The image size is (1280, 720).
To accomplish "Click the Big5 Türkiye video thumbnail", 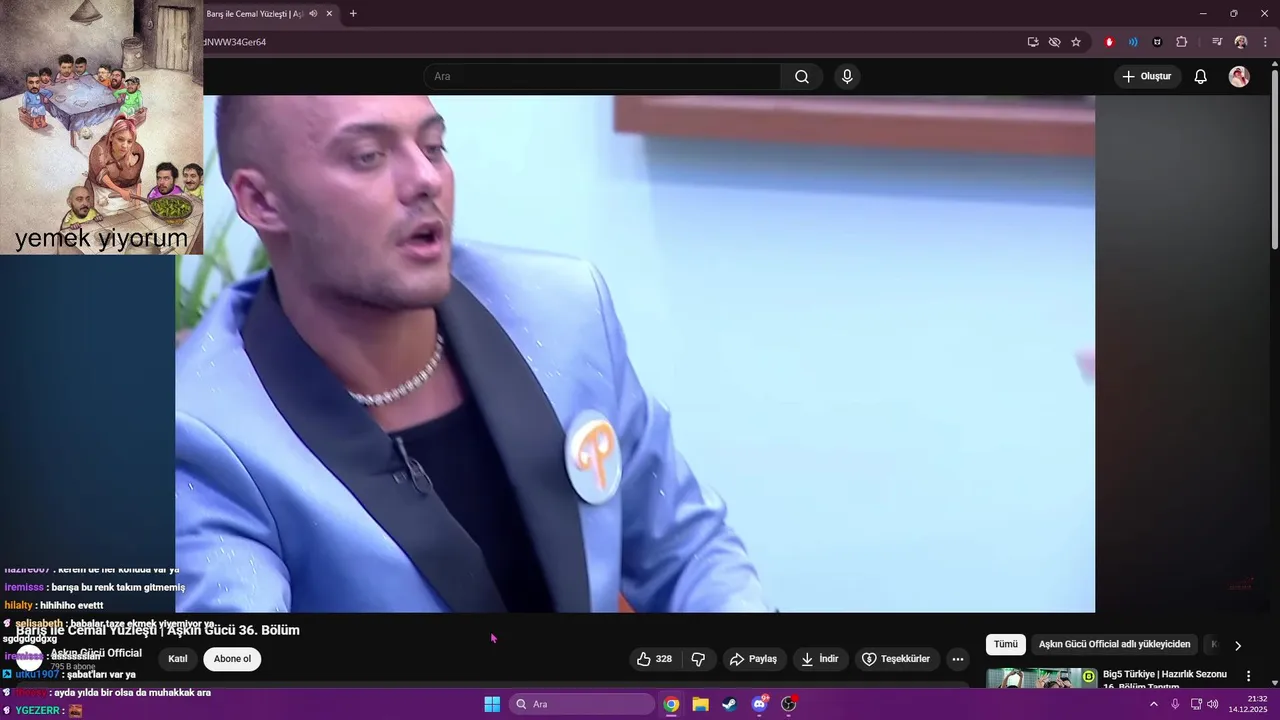I will [1041, 679].
